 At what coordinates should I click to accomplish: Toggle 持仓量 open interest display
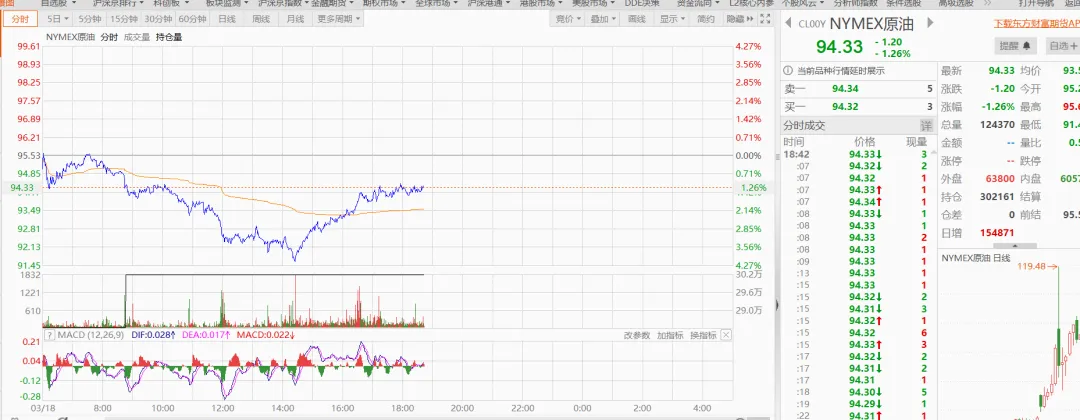[169, 37]
